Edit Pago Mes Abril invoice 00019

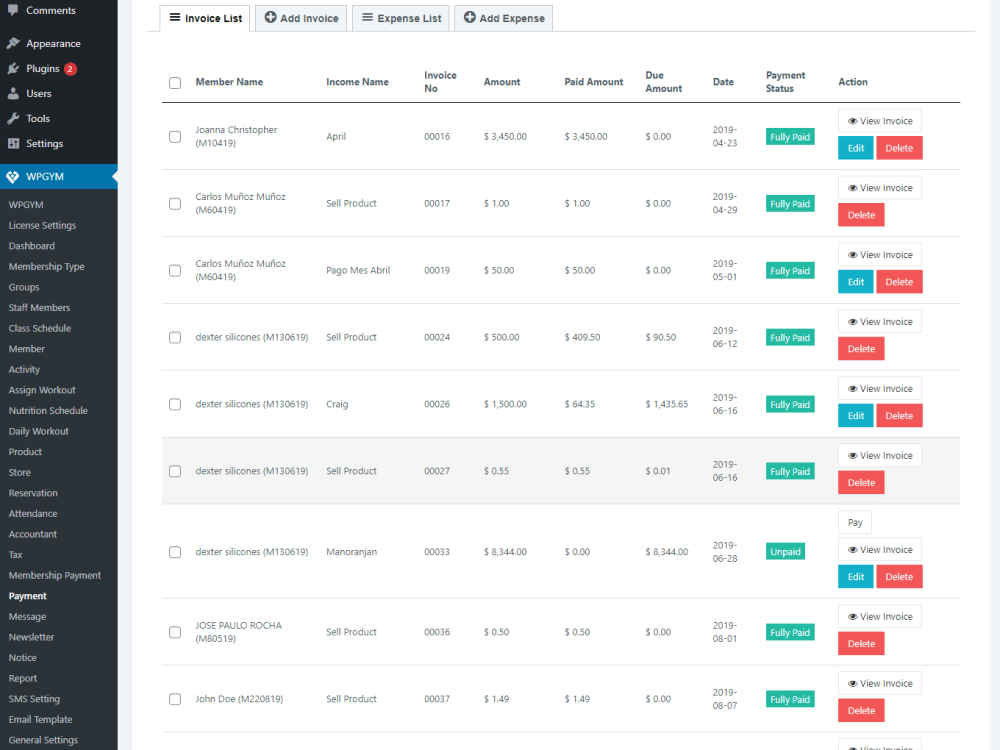[x=855, y=282]
